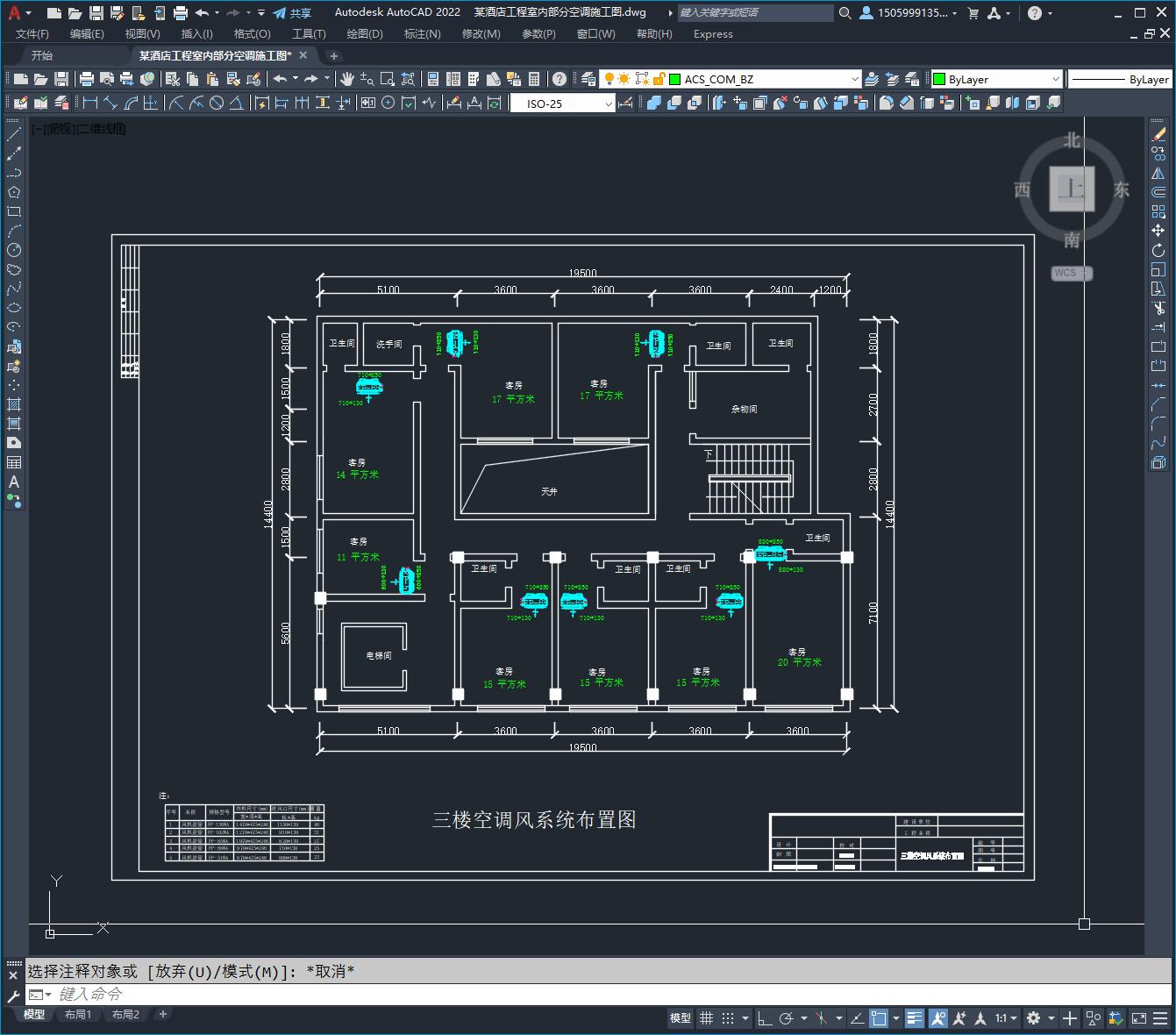Select the Table tool in left toolbar
1176x1035 pixels.
tap(14, 462)
